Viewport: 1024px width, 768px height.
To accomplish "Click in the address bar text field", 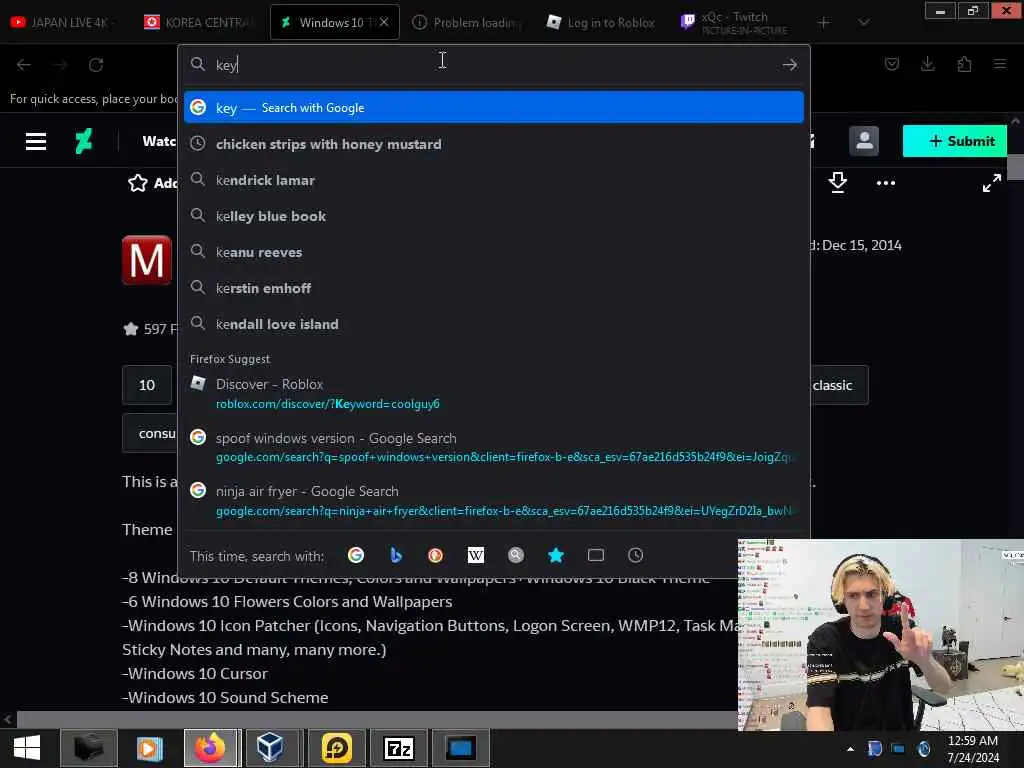I will (496, 65).
